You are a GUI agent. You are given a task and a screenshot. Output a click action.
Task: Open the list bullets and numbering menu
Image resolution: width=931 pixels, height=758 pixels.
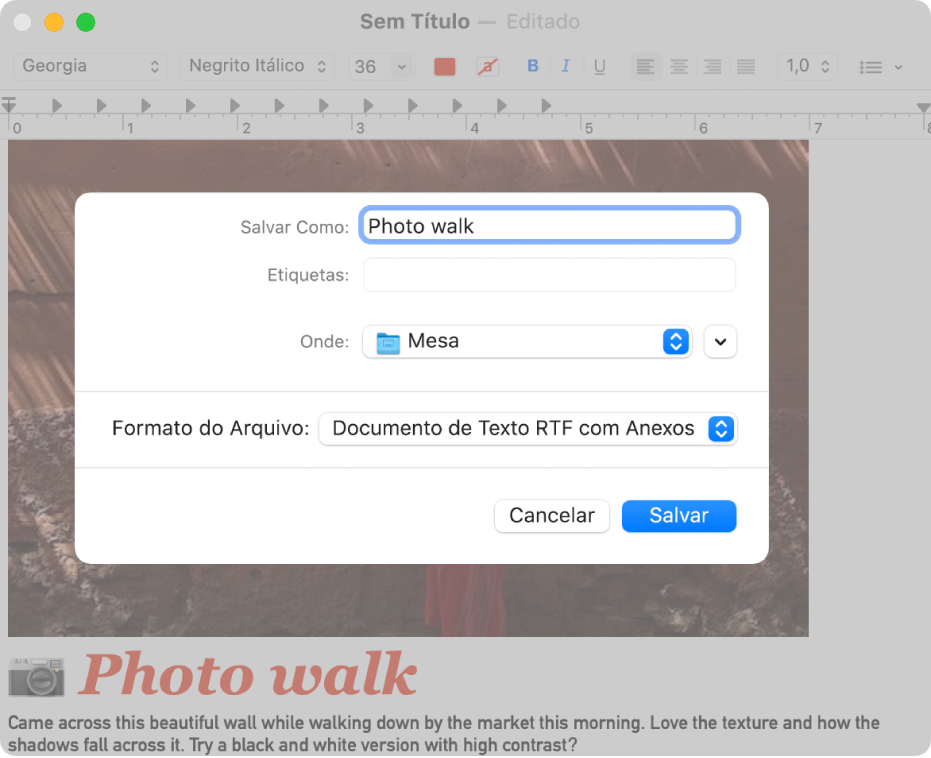click(881, 67)
